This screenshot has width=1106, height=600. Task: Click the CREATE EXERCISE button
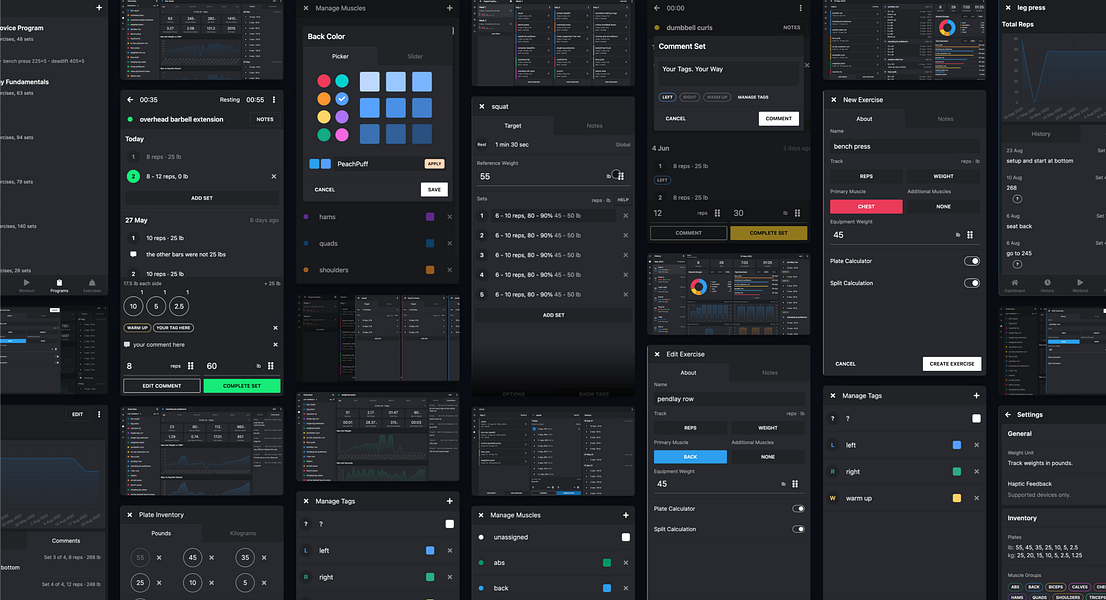click(952, 364)
